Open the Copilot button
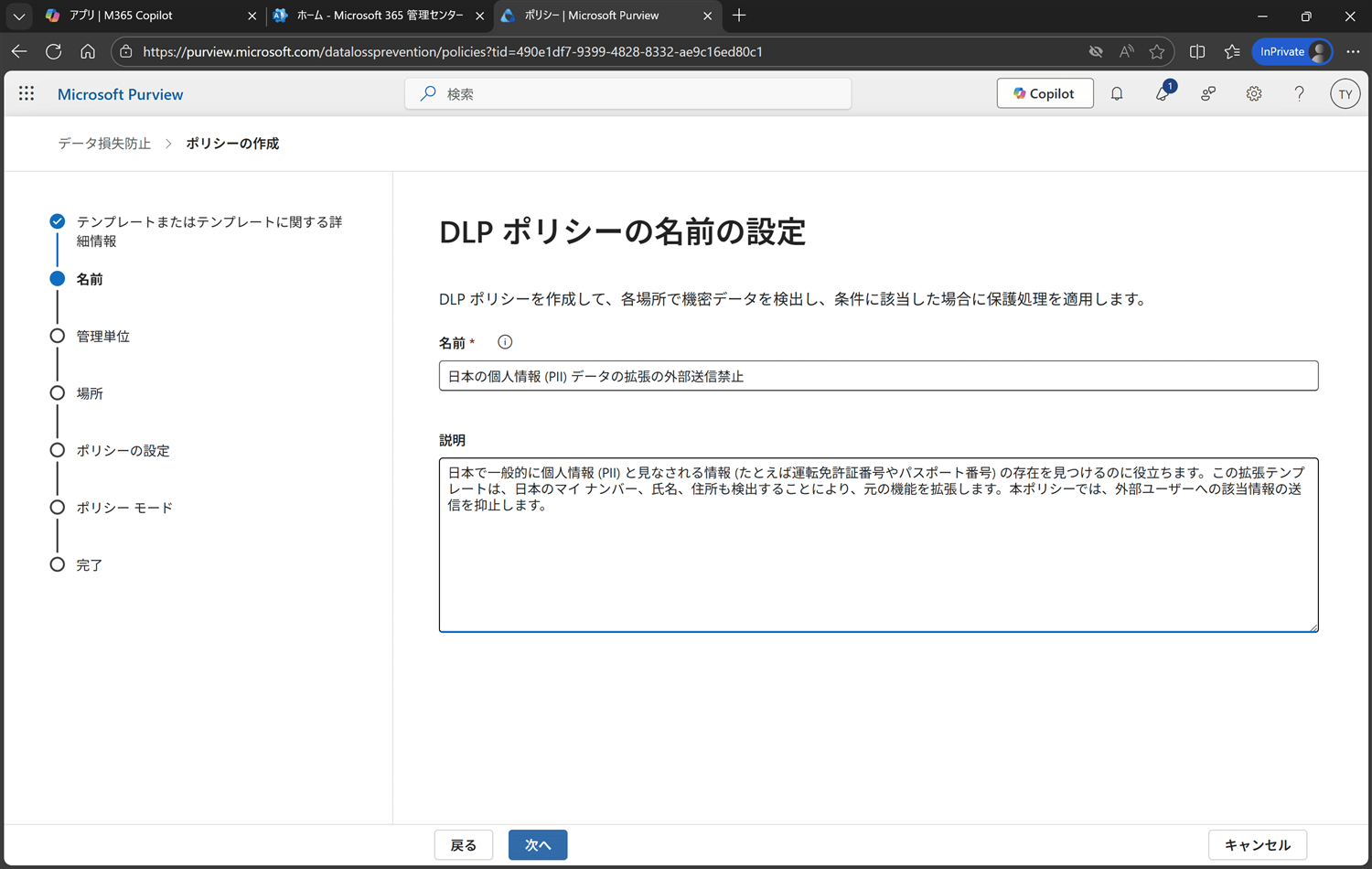 [1045, 93]
